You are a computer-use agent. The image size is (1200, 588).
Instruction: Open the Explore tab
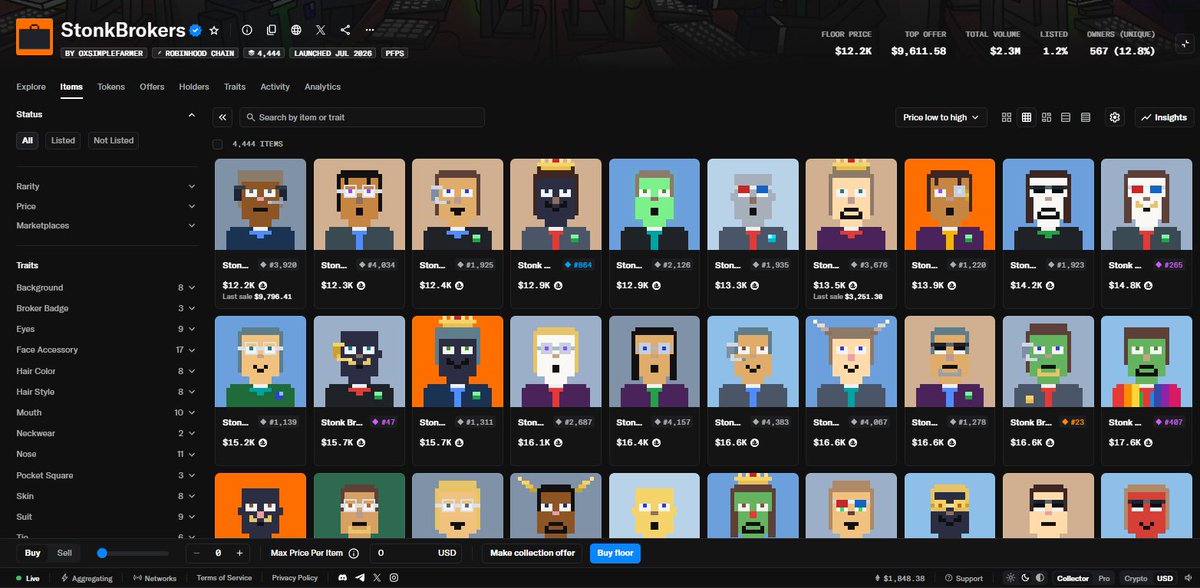[31, 87]
